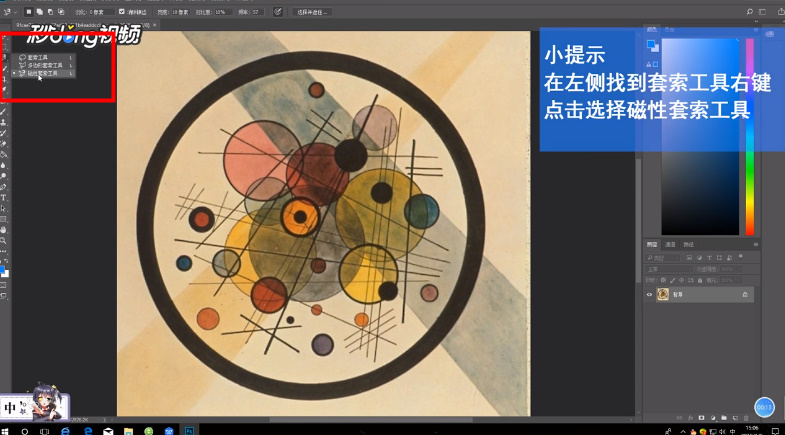Click the Select and Mask button
The width and height of the screenshot is (785, 435).
click(x=312, y=12)
